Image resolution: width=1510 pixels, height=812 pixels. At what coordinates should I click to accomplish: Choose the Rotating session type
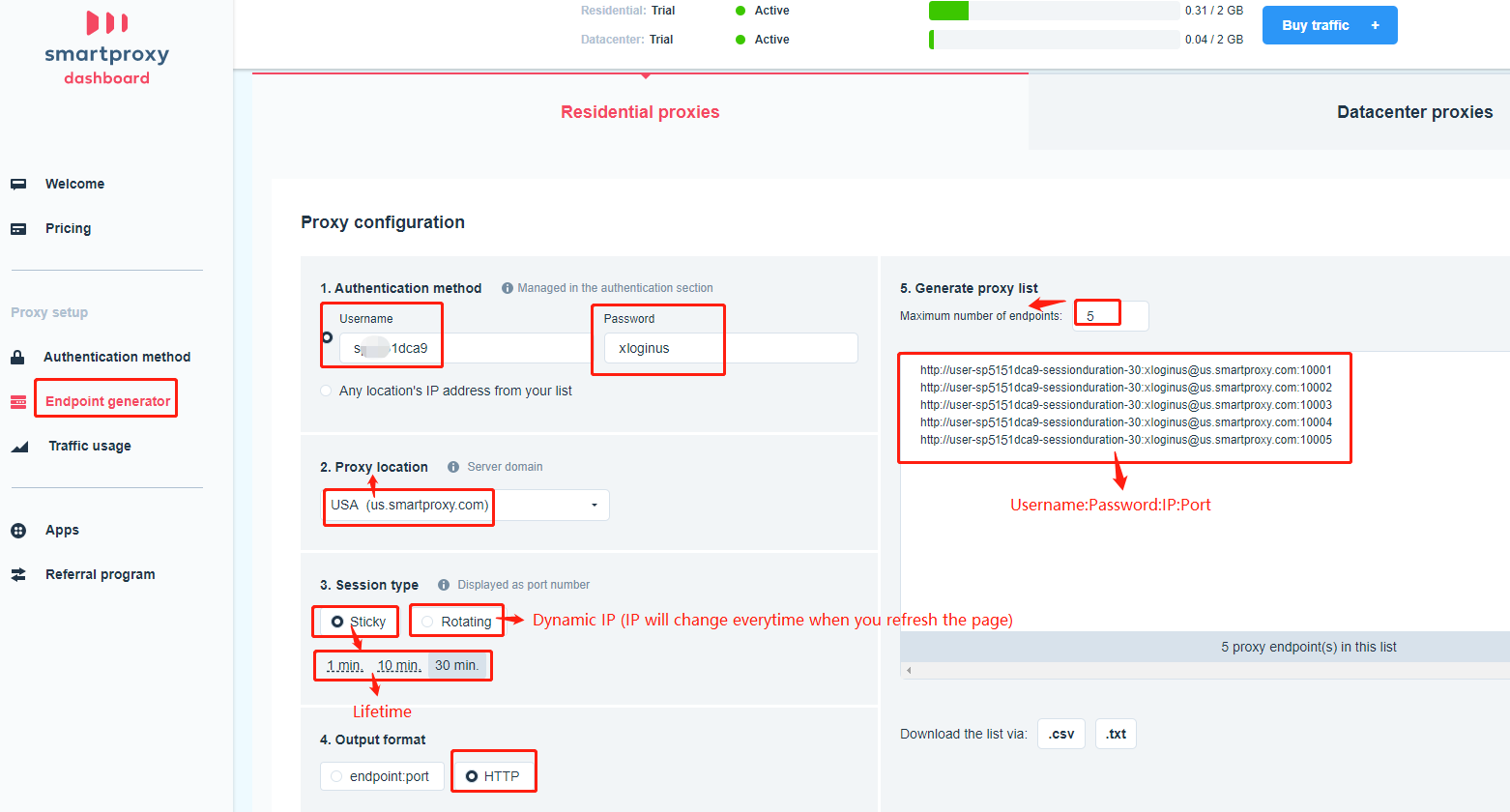click(427, 622)
